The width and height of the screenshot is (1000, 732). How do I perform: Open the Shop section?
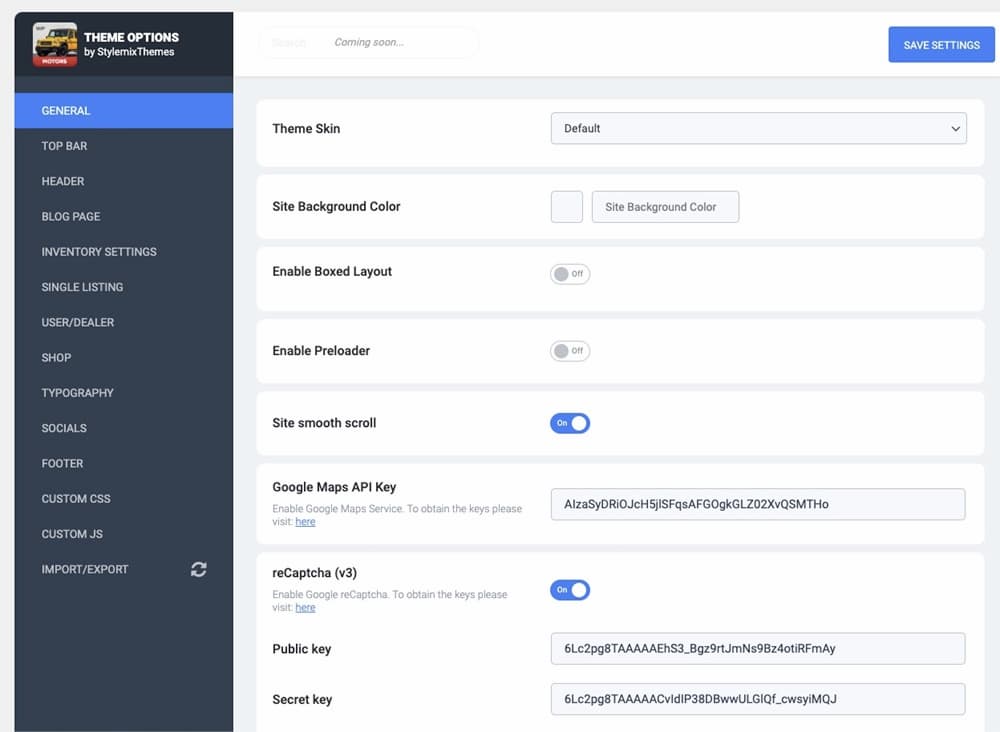coord(124,358)
